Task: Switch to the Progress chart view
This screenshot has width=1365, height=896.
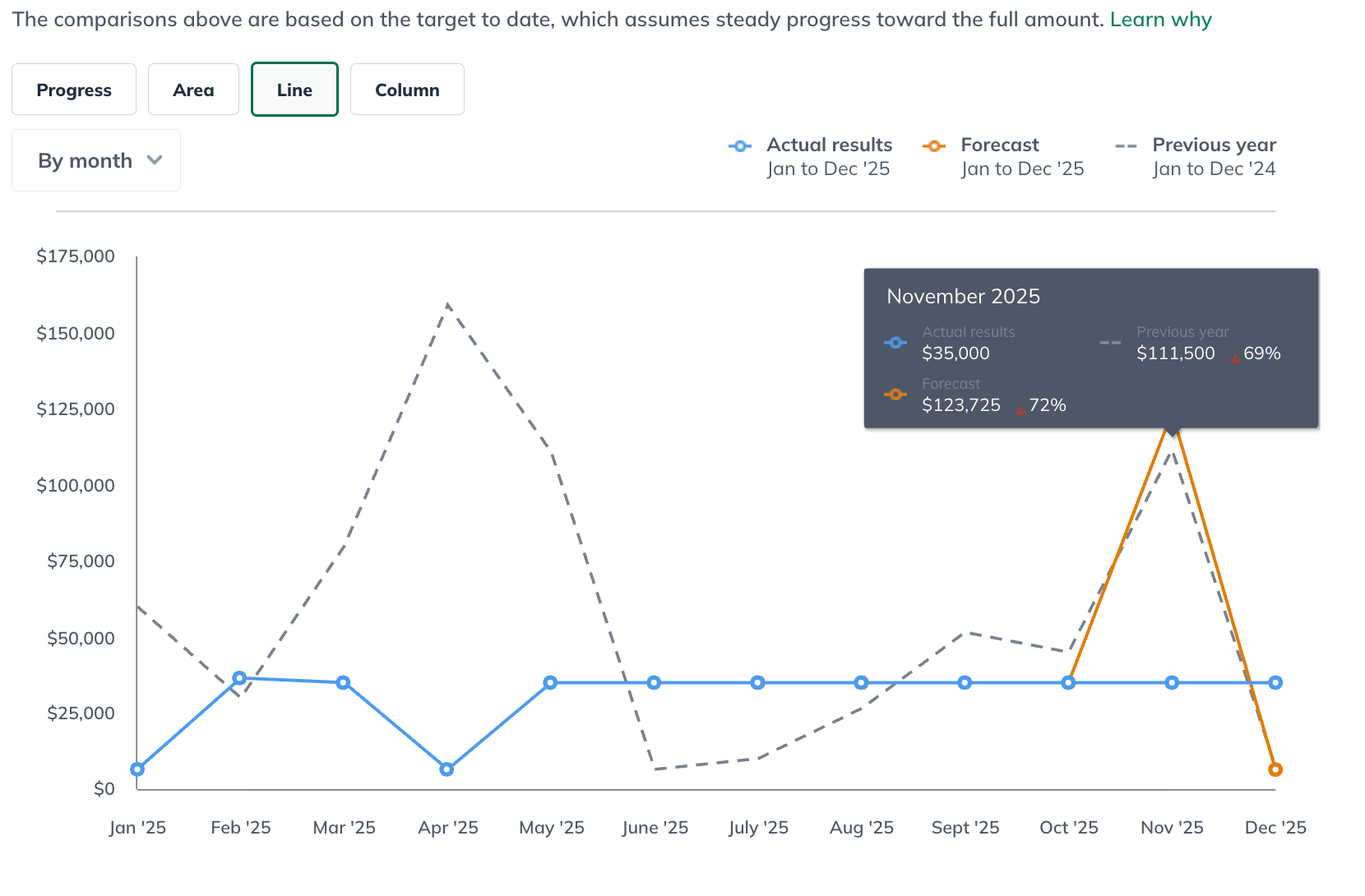Action: tap(74, 90)
